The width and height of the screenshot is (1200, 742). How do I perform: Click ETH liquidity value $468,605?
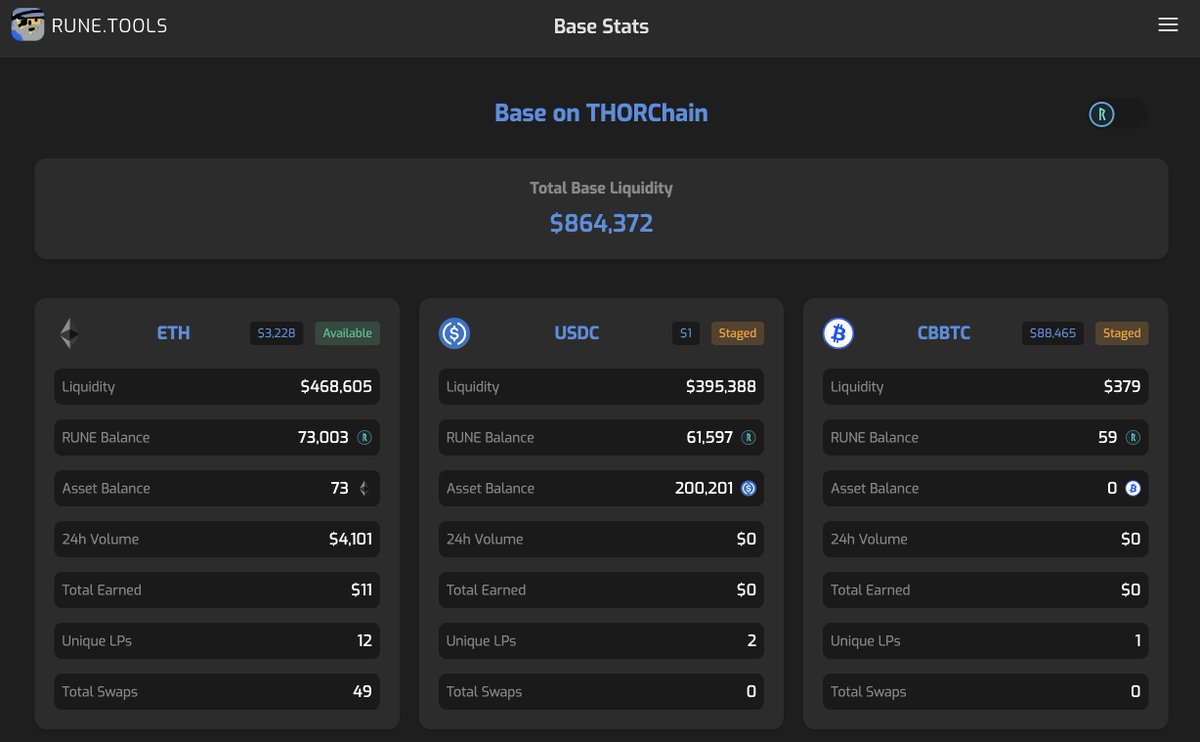[336, 386]
